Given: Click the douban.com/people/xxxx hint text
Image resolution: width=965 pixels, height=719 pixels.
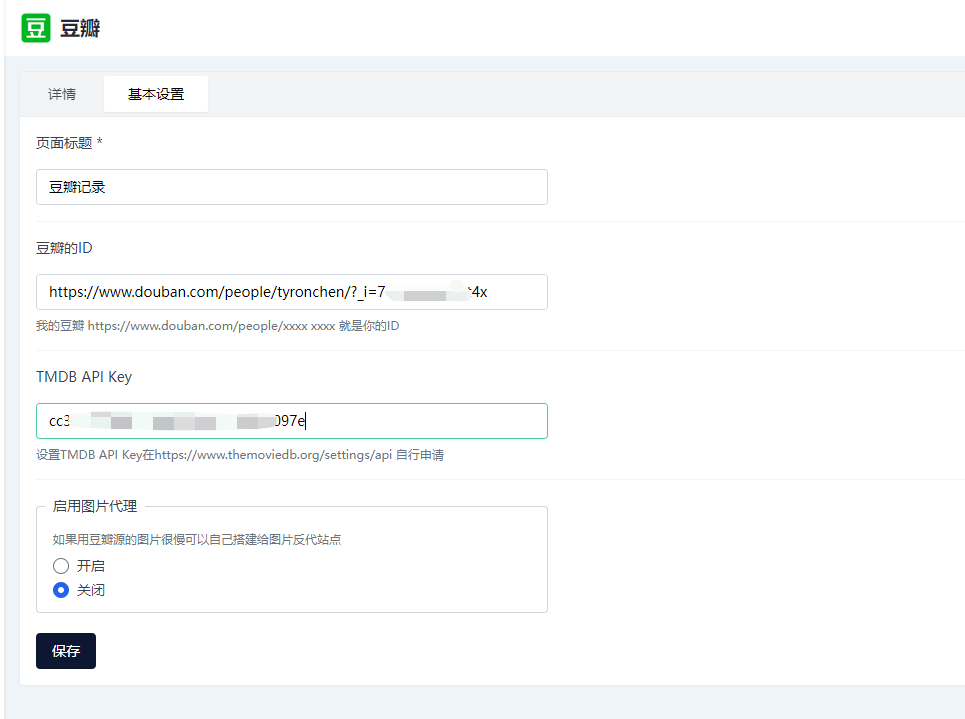Looking at the screenshot, I should (217, 326).
